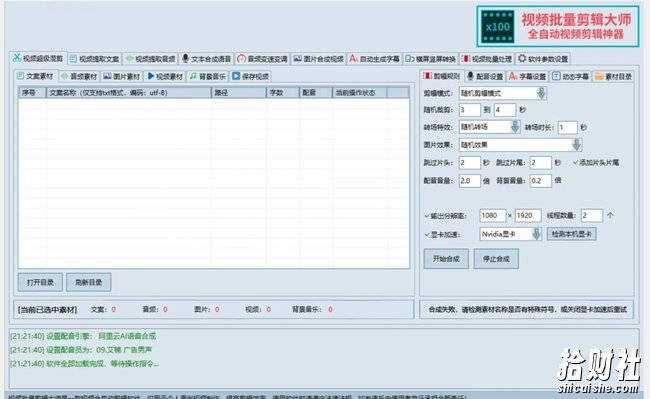Image resolution: width=650 pixels, height=399 pixels.
Task: Click the document icon on 视频提取文案 tab
Action: point(73,59)
